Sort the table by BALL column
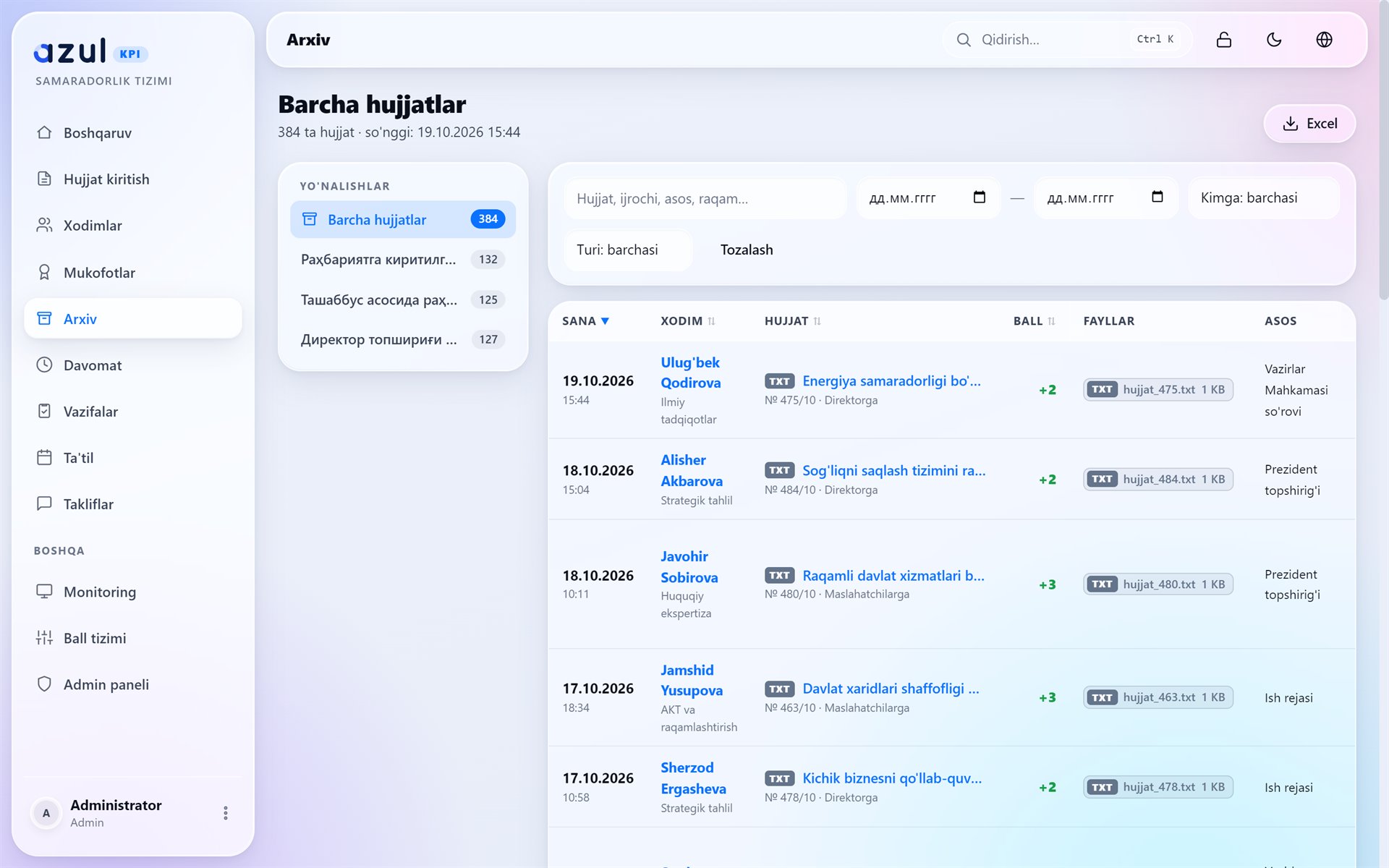The height and width of the screenshot is (868, 1389). click(x=1034, y=321)
